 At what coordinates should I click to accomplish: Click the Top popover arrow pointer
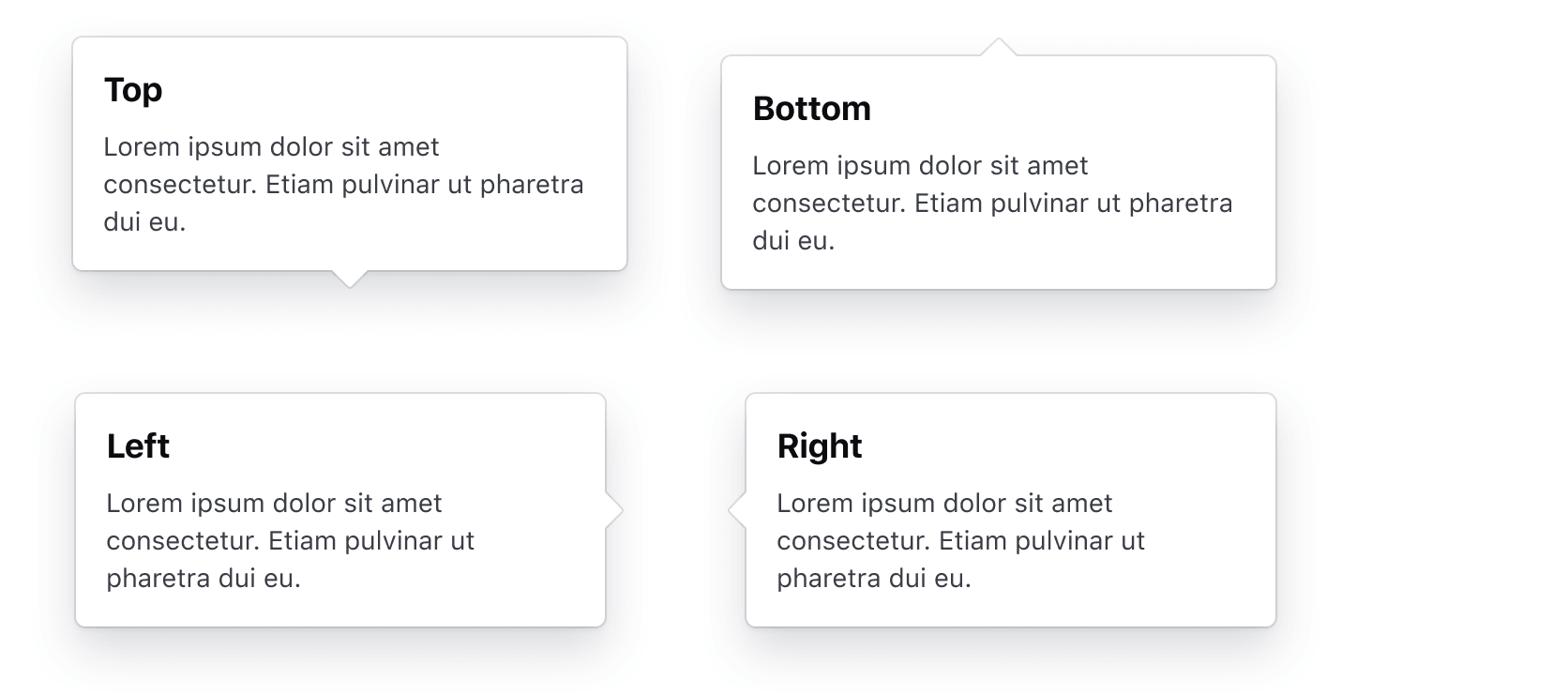[349, 277]
